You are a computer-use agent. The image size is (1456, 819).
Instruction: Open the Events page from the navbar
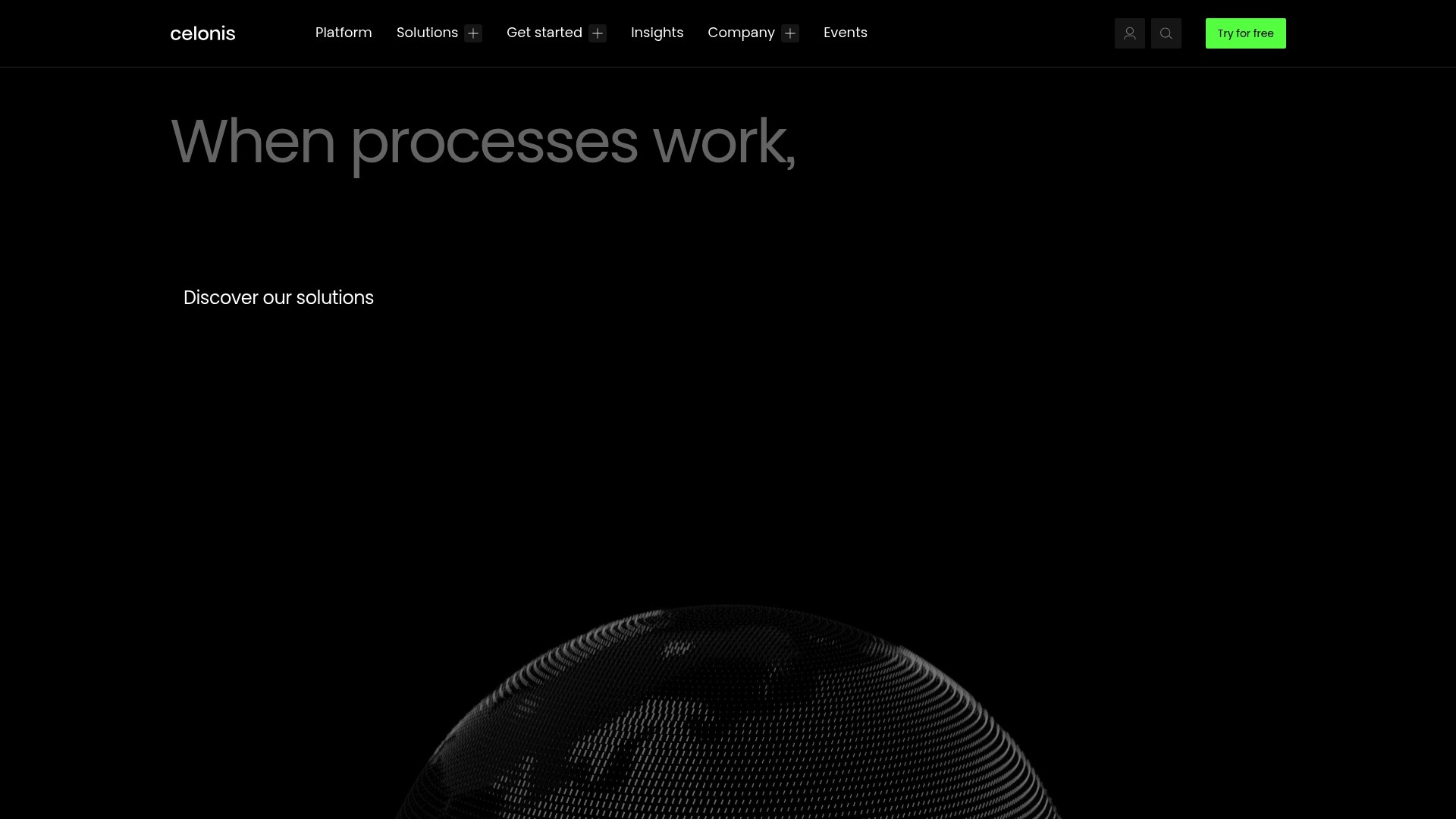tap(845, 33)
